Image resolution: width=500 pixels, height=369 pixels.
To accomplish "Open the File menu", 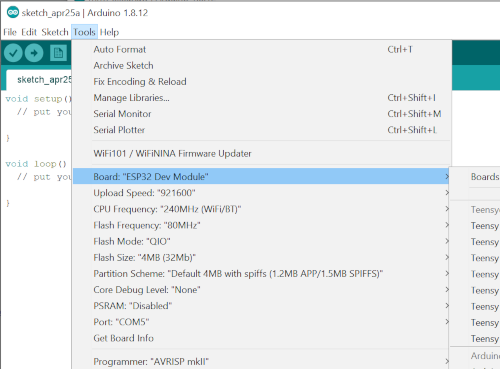I will click(10, 32).
